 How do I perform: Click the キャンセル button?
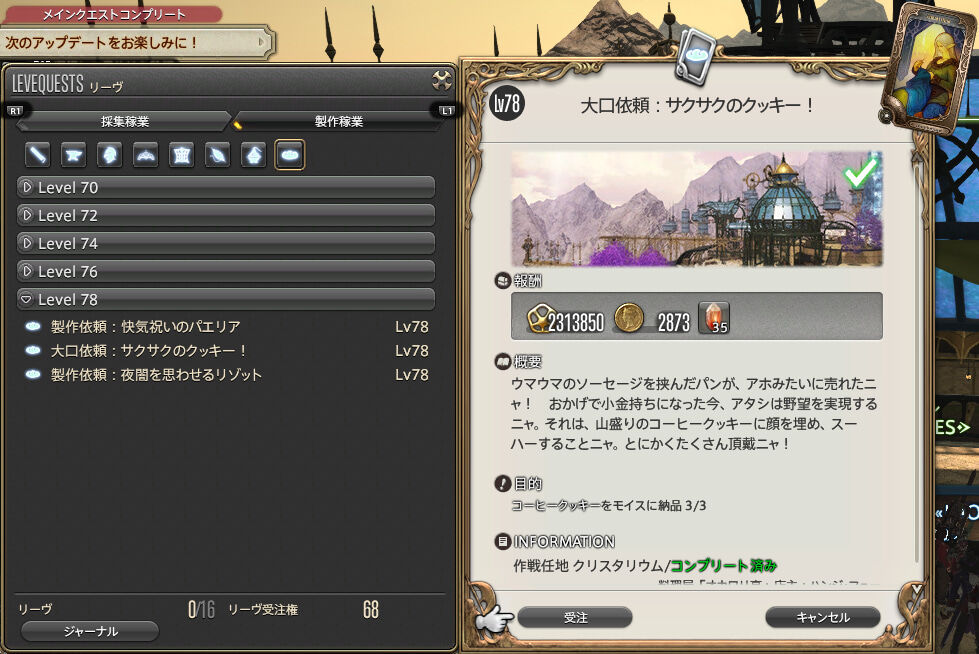click(x=823, y=617)
